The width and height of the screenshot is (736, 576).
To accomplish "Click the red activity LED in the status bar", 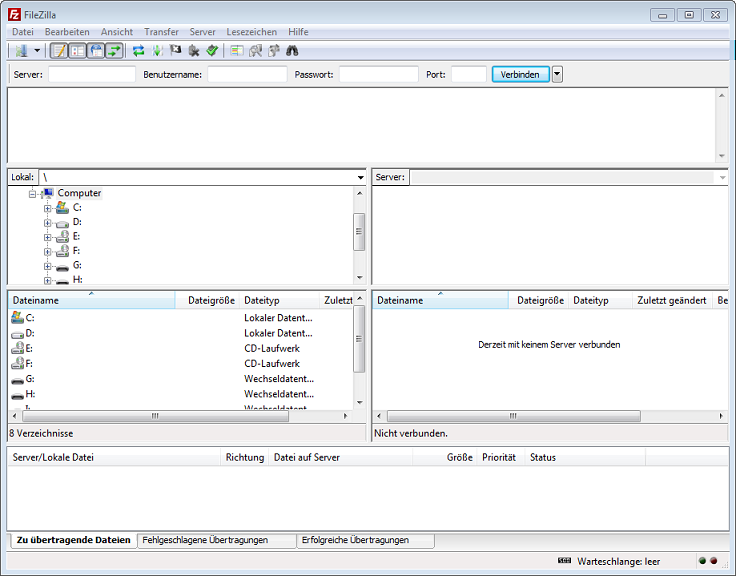I will (713, 561).
